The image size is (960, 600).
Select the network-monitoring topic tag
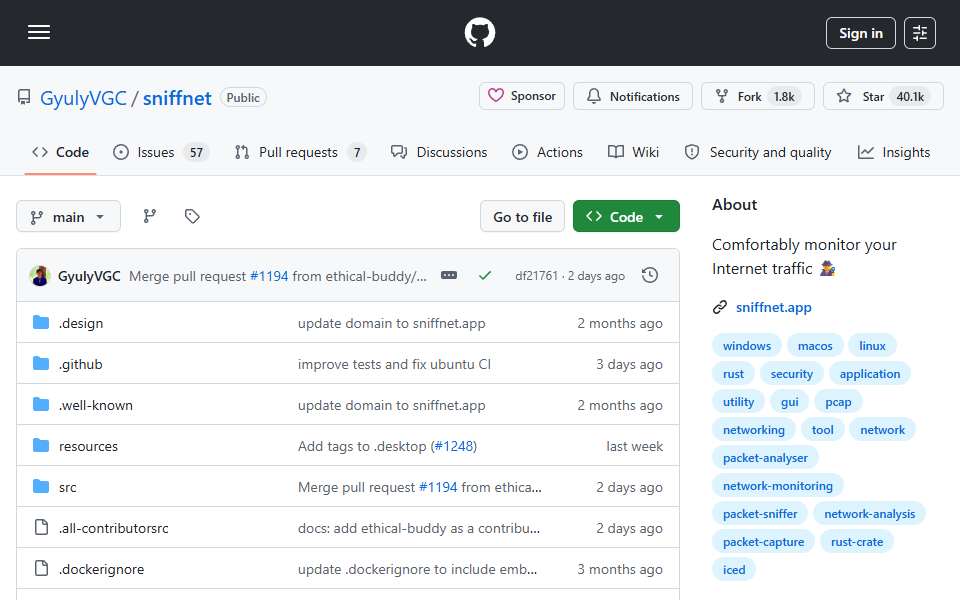[778, 486]
